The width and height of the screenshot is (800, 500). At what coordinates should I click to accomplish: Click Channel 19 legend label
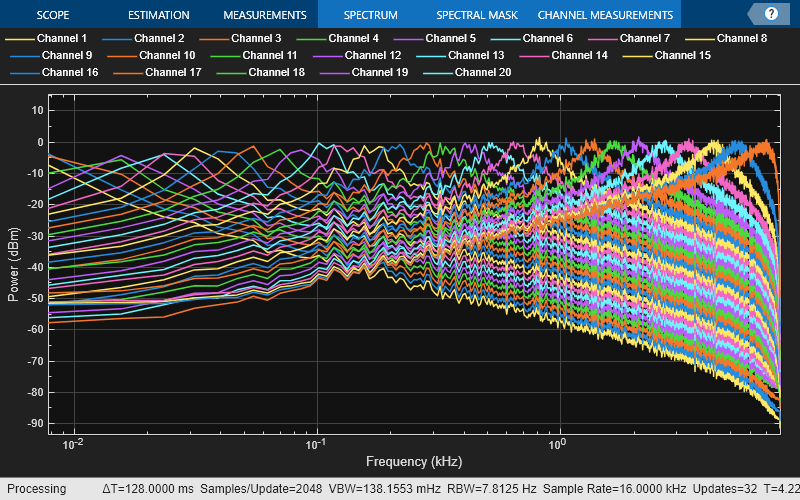coord(380,72)
